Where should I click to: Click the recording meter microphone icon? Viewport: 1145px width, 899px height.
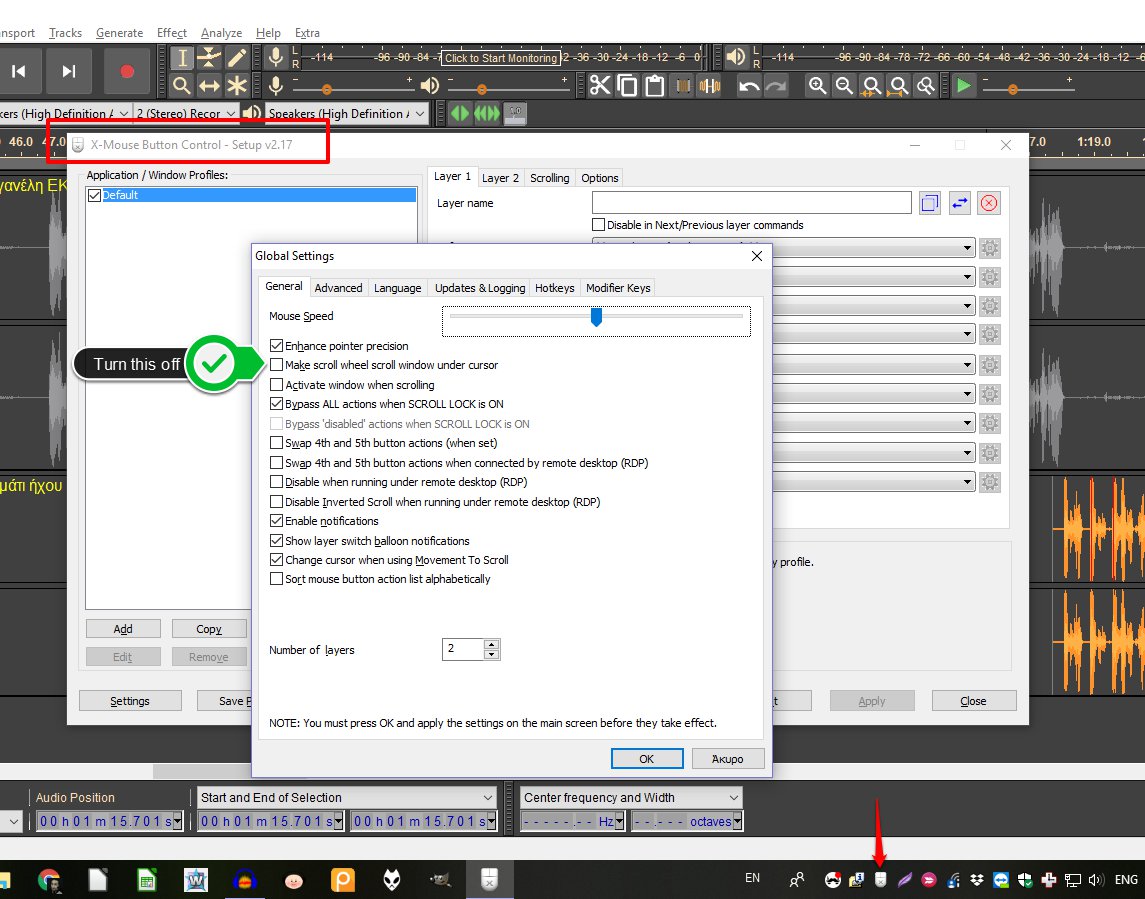click(276, 57)
